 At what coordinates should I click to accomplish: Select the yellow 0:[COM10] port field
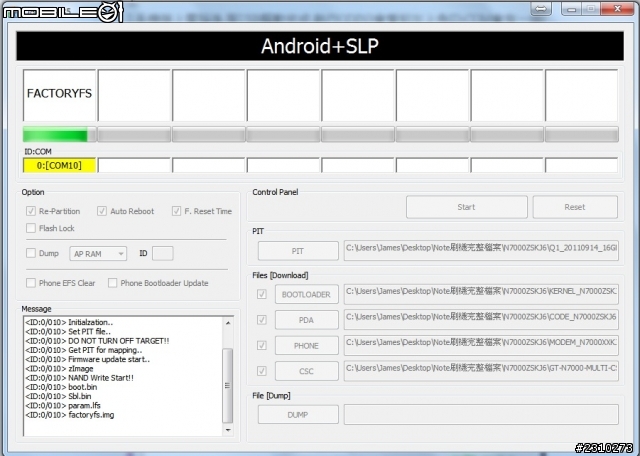click(x=59, y=165)
